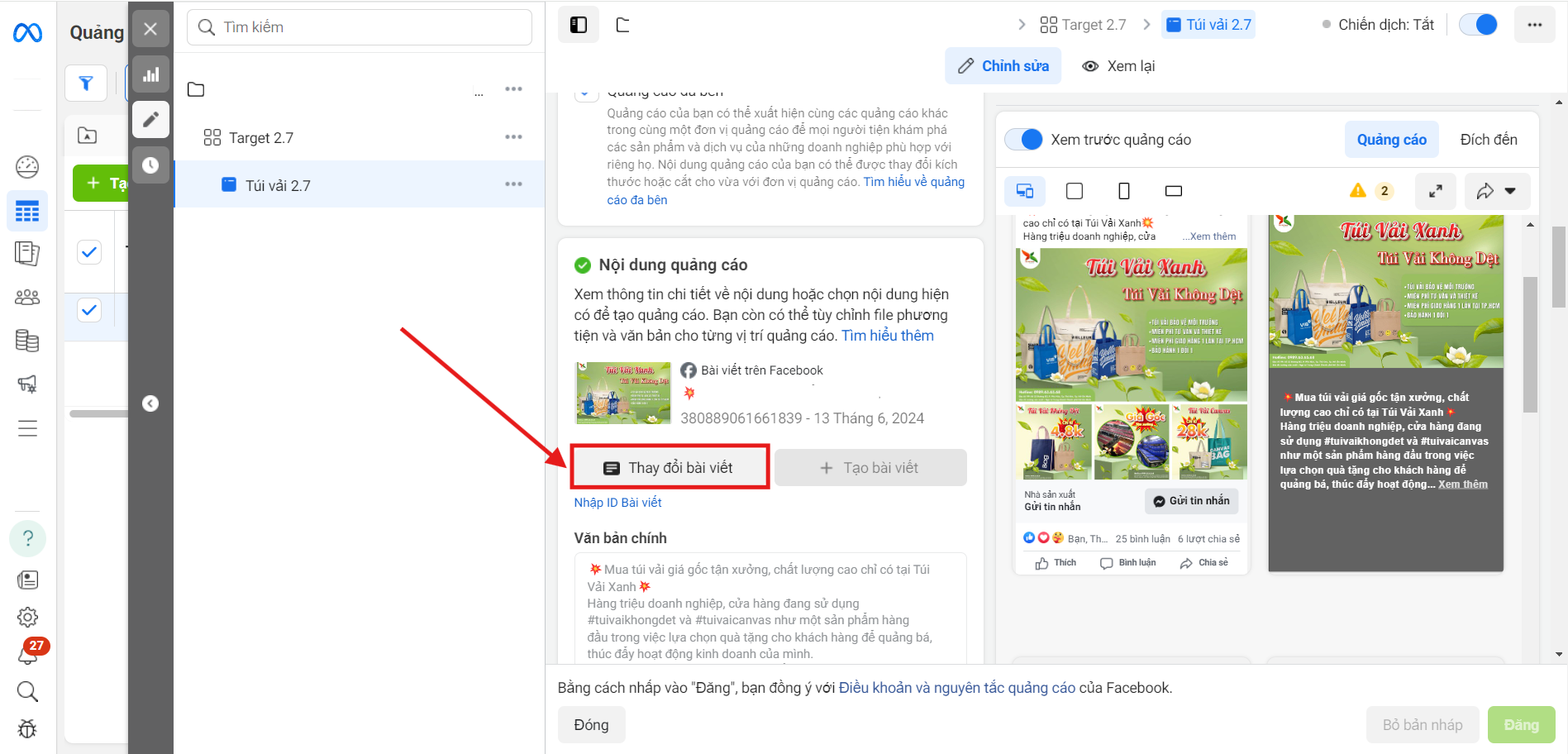Click Xem thêm in feed preview

[x=1212, y=236]
